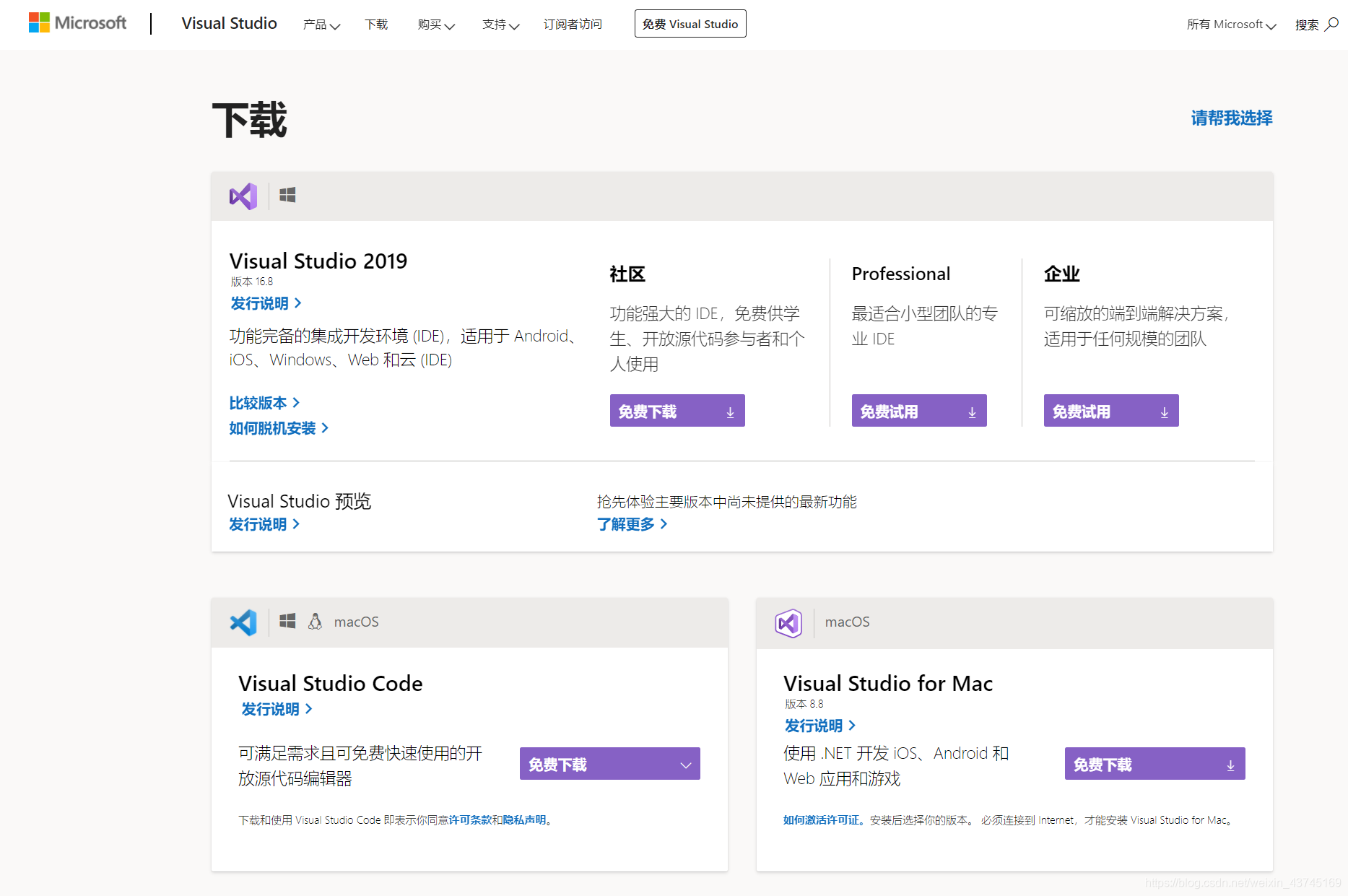Expand the 支持 menu
Image resolution: width=1348 pixels, height=896 pixels.
pyautogui.click(x=500, y=25)
